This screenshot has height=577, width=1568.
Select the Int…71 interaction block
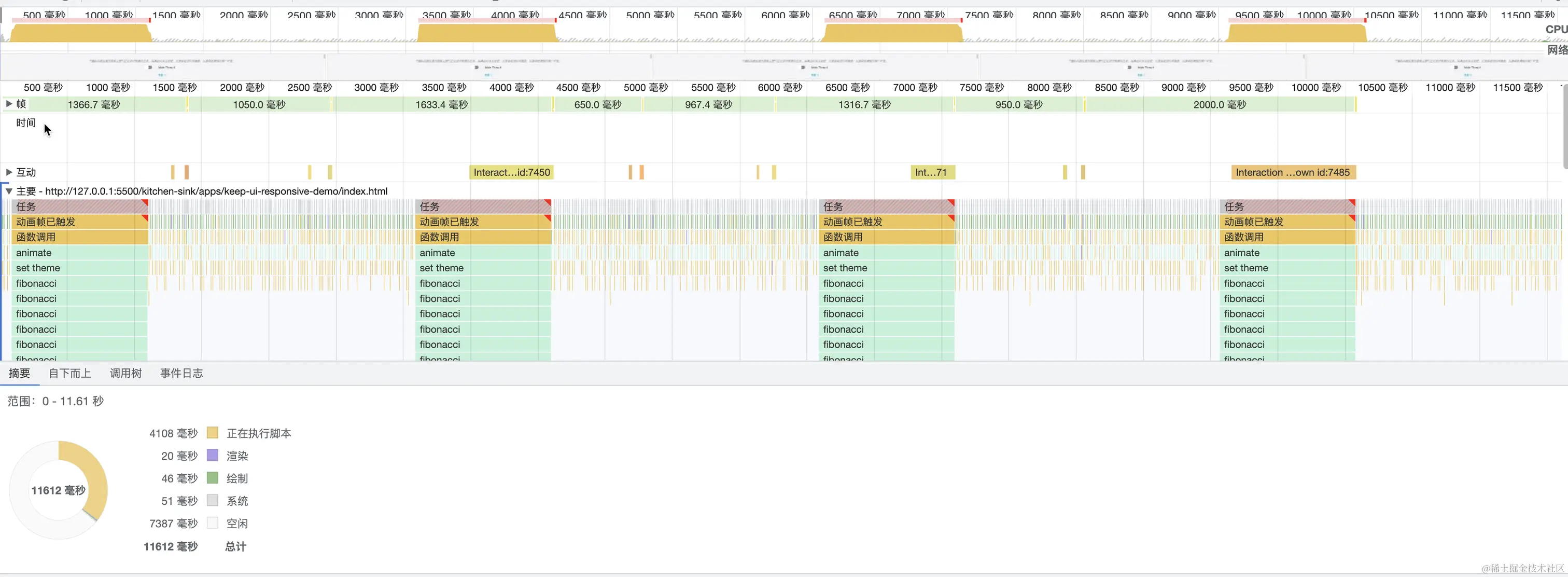[931, 172]
